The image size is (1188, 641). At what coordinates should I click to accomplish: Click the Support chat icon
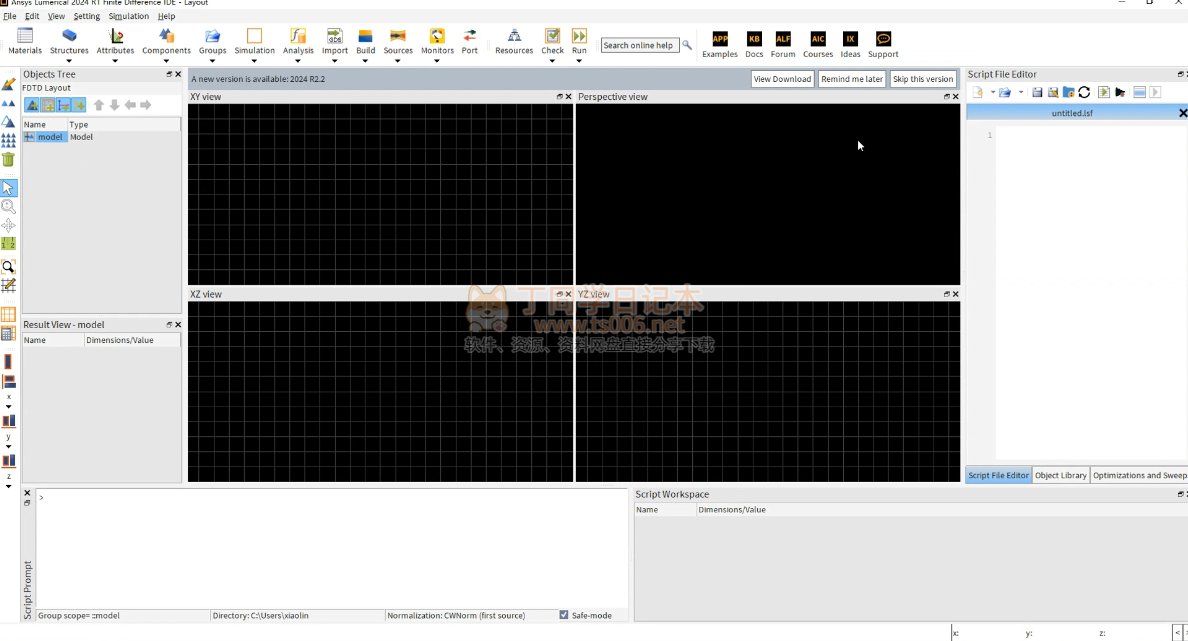tap(882, 39)
